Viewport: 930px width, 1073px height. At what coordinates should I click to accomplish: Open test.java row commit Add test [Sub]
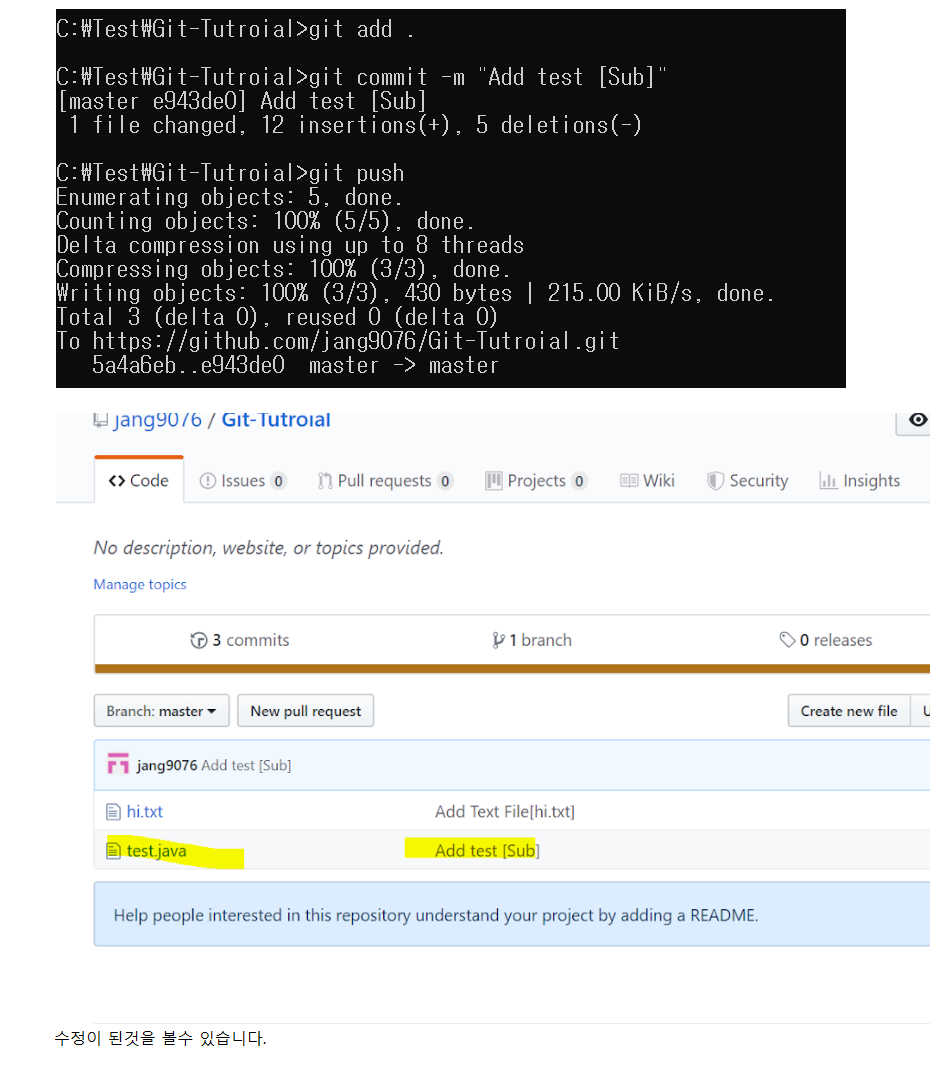(487, 851)
